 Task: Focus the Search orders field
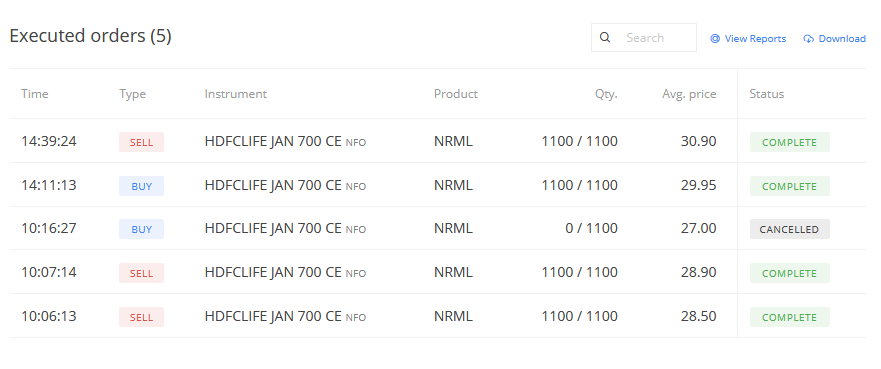point(644,38)
